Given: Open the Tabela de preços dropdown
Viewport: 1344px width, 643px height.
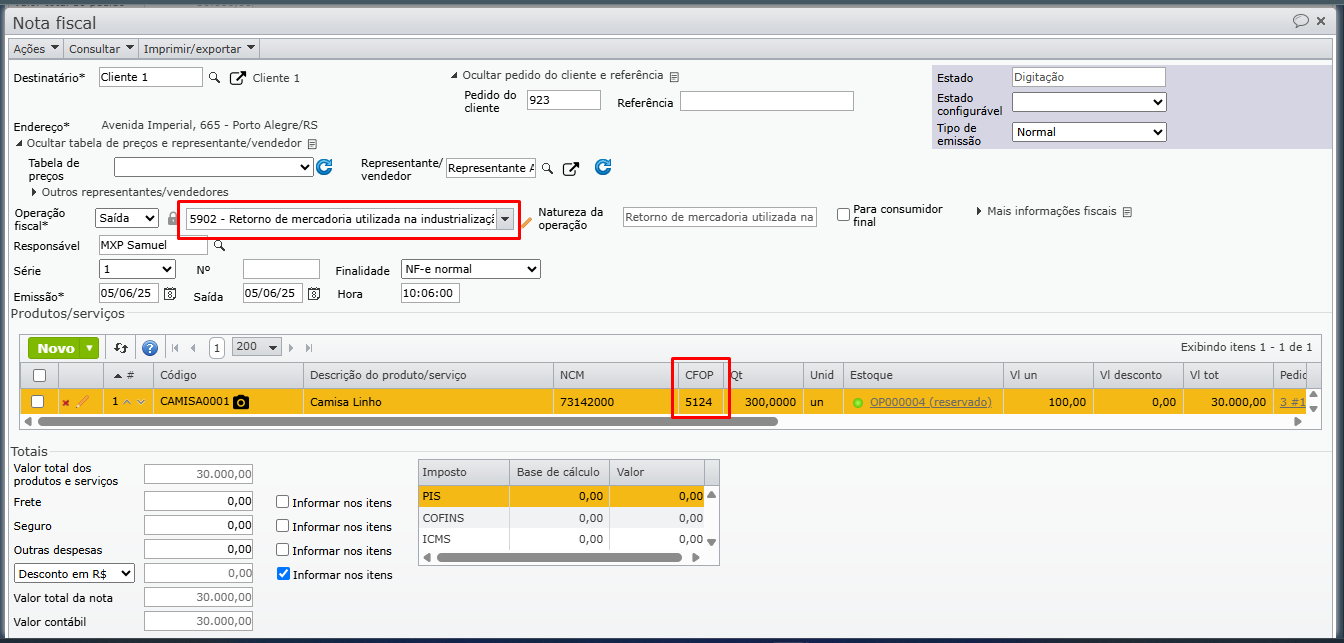Looking at the screenshot, I should pyautogui.click(x=214, y=167).
